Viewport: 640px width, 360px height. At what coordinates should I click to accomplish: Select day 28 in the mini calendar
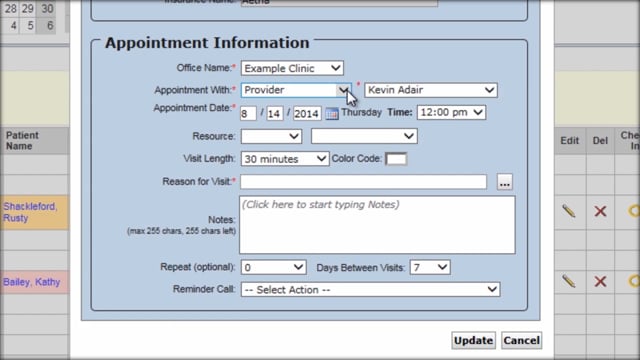[x=10, y=8]
